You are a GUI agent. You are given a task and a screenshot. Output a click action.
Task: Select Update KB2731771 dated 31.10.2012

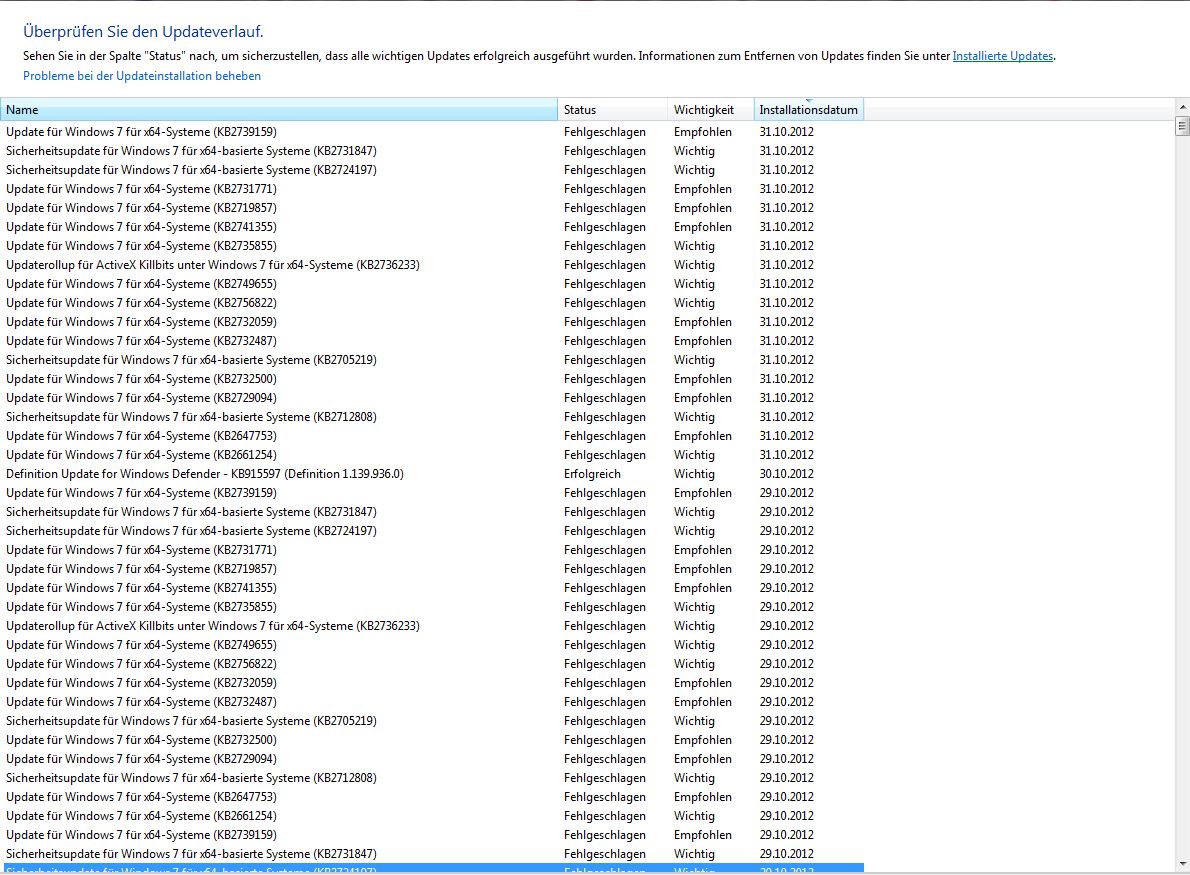[432, 189]
